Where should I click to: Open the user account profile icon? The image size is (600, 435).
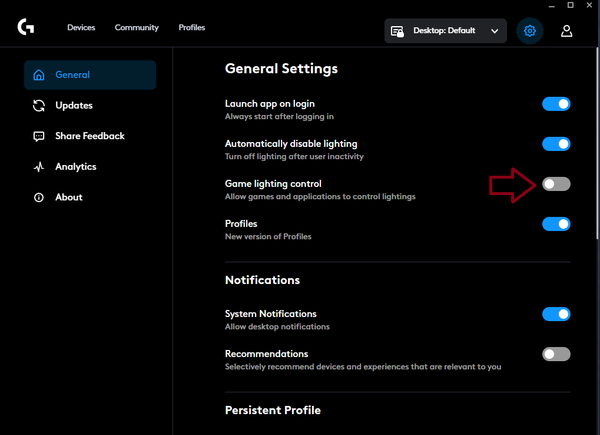click(567, 31)
